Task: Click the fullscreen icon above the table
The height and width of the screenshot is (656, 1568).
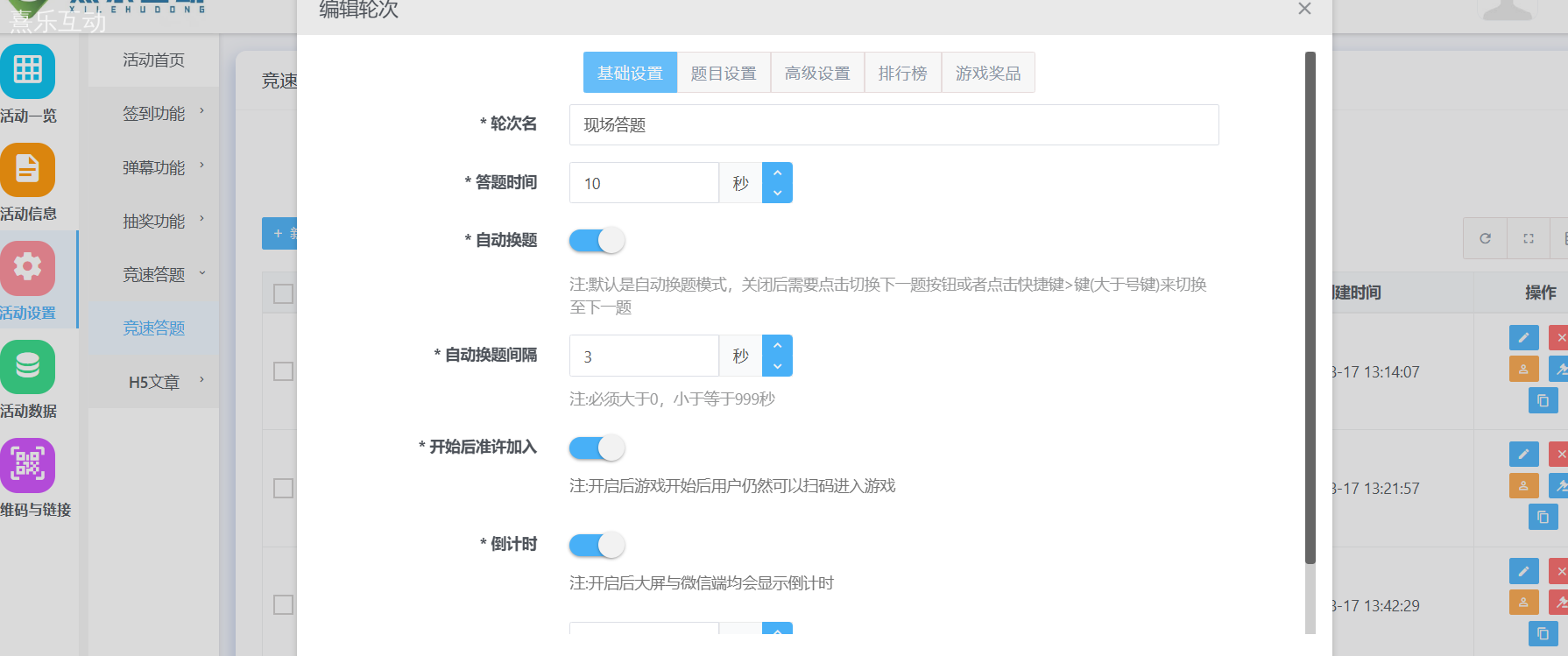Action: click(1529, 238)
